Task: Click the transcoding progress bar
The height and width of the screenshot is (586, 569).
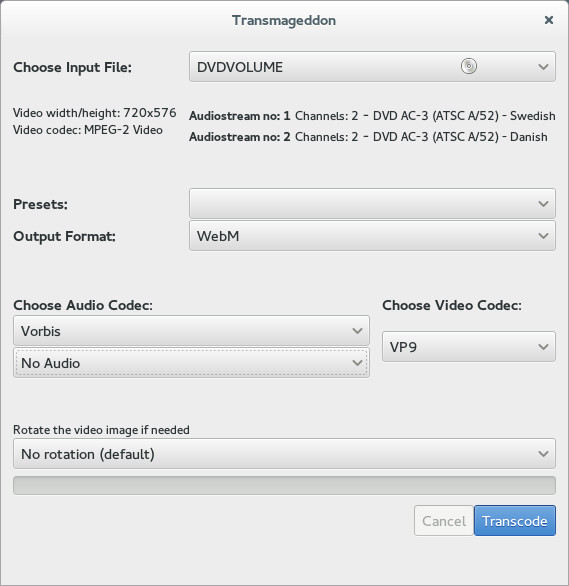Action: (x=284, y=485)
